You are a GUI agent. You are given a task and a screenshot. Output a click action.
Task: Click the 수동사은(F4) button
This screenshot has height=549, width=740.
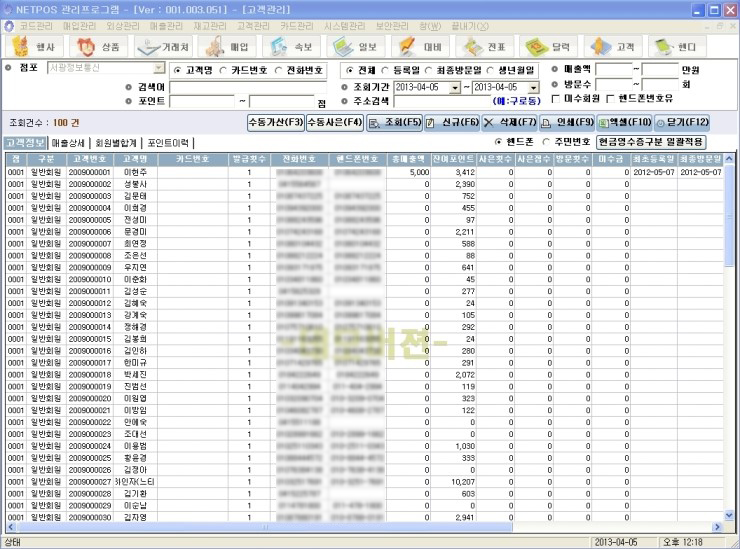335,123
